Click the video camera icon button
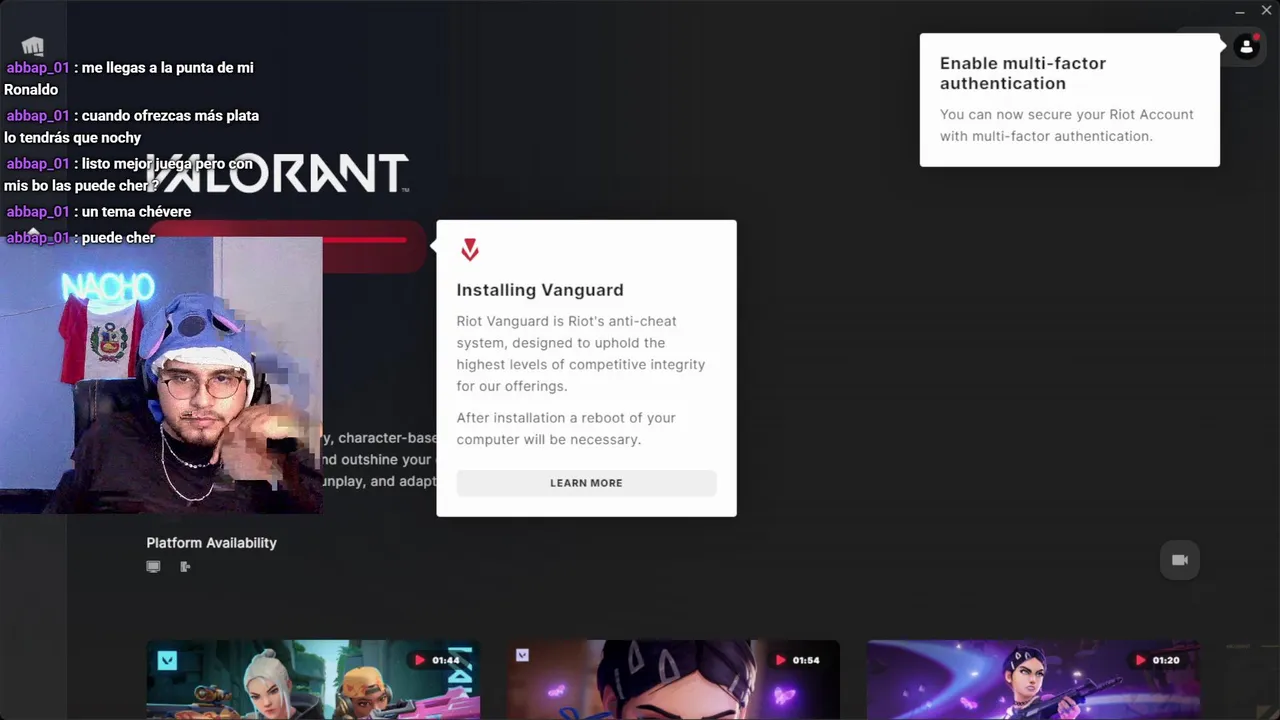 tap(1180, 560)
